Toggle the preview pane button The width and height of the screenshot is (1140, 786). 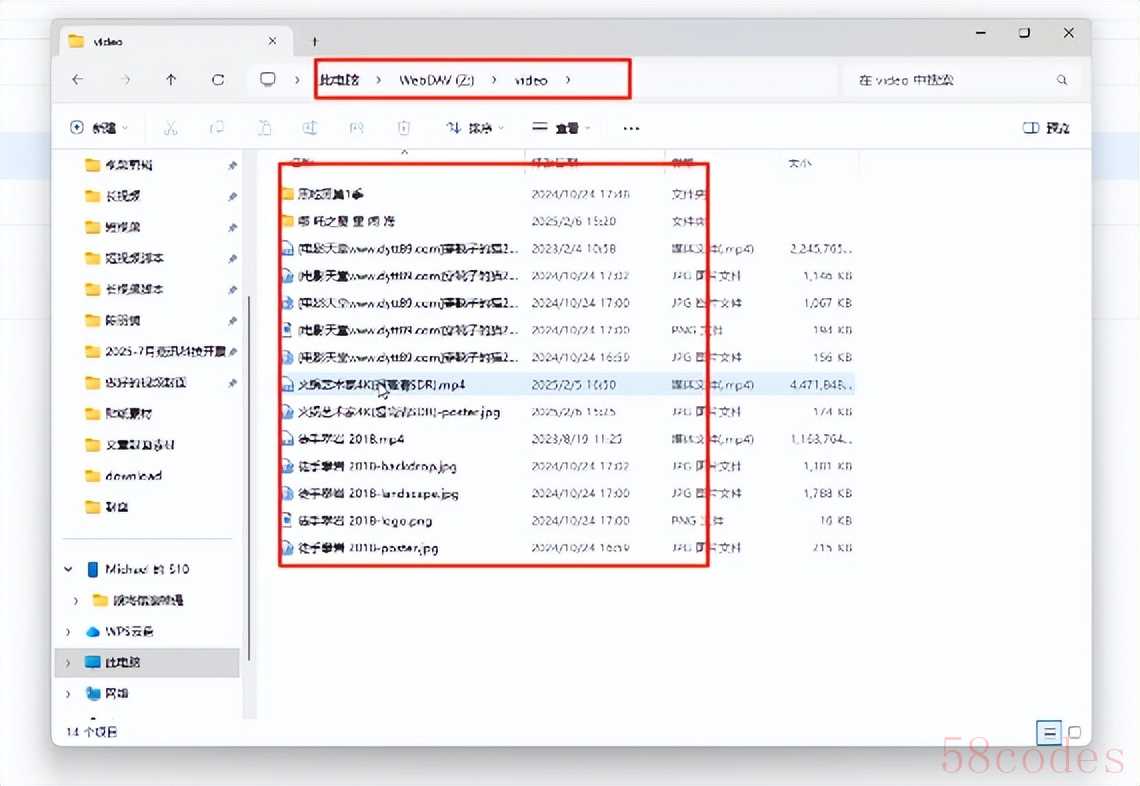point(1046,128)
